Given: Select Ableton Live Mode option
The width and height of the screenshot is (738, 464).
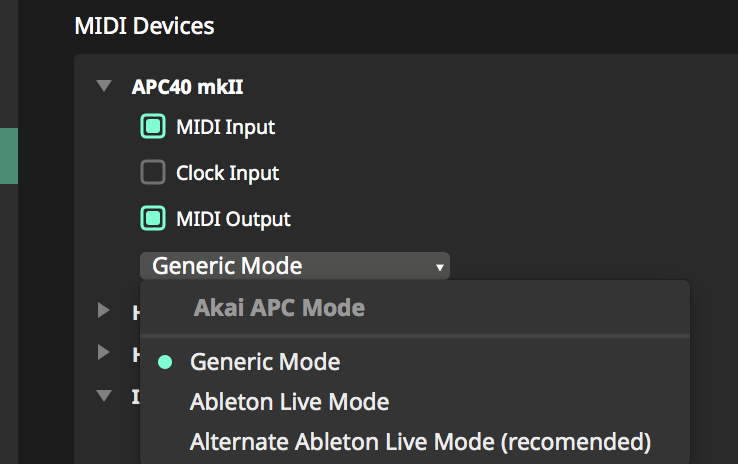Looking at the screenshot, I should [x=289, y=402].
